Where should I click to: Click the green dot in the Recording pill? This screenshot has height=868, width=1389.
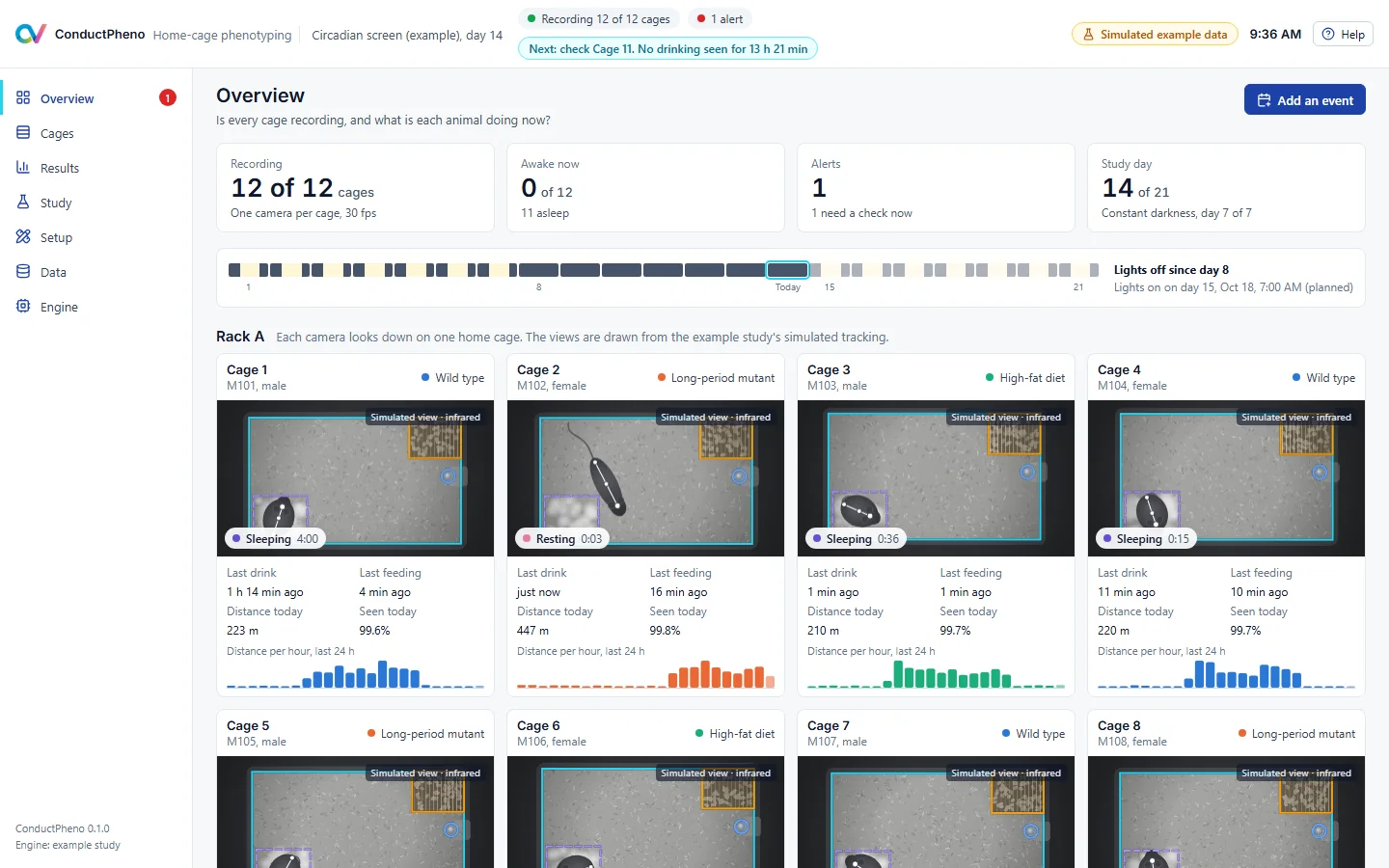pyautogui.click(x=531, y=19)
